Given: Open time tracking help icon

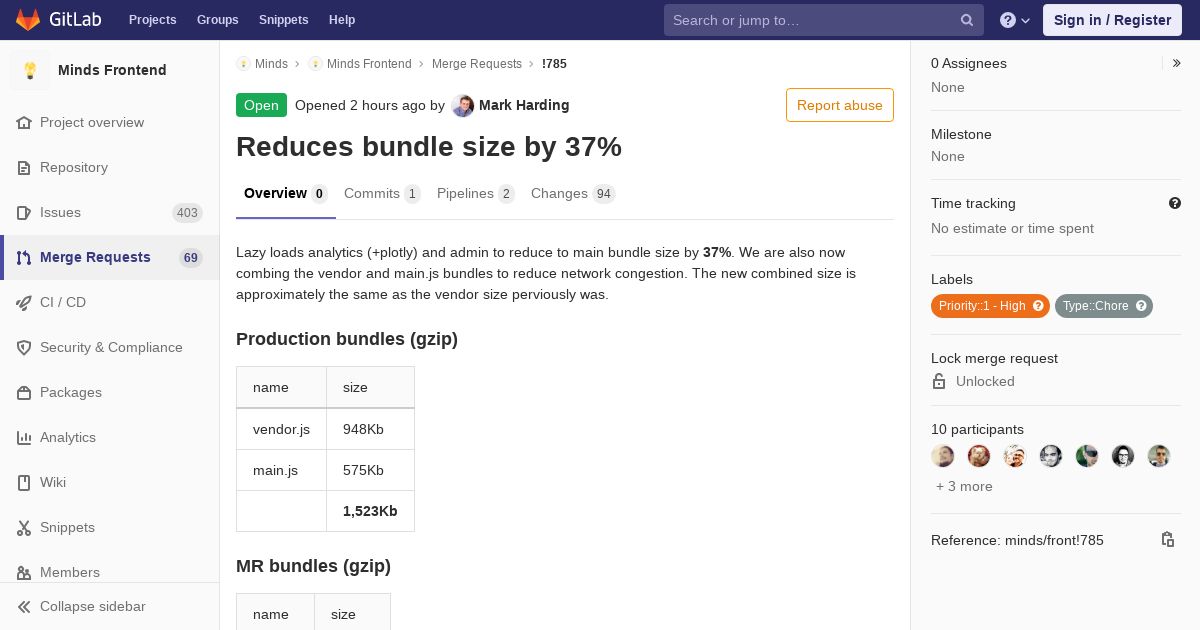Looking at the screenshot, I should pos(1175,203).
